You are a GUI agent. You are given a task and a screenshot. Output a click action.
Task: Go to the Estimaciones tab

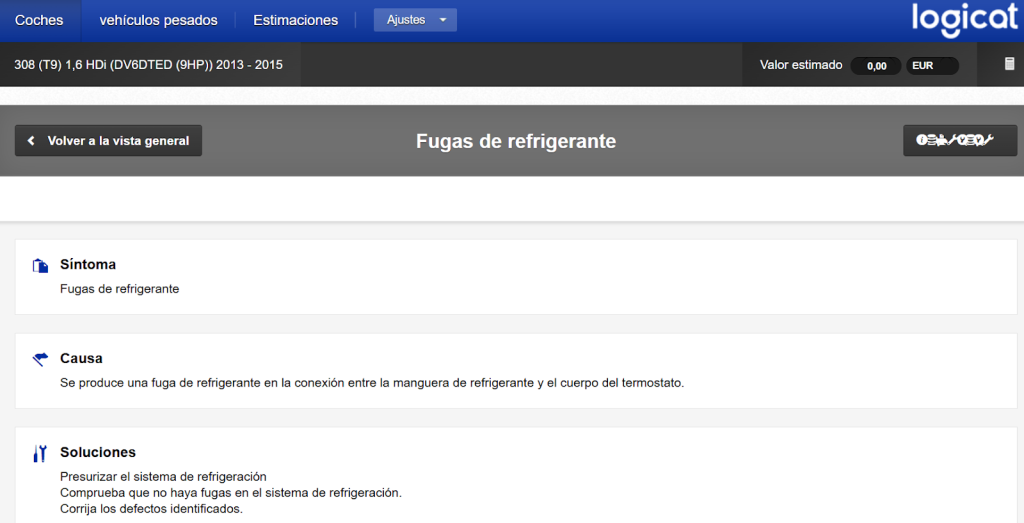click(x=296, y=20)
